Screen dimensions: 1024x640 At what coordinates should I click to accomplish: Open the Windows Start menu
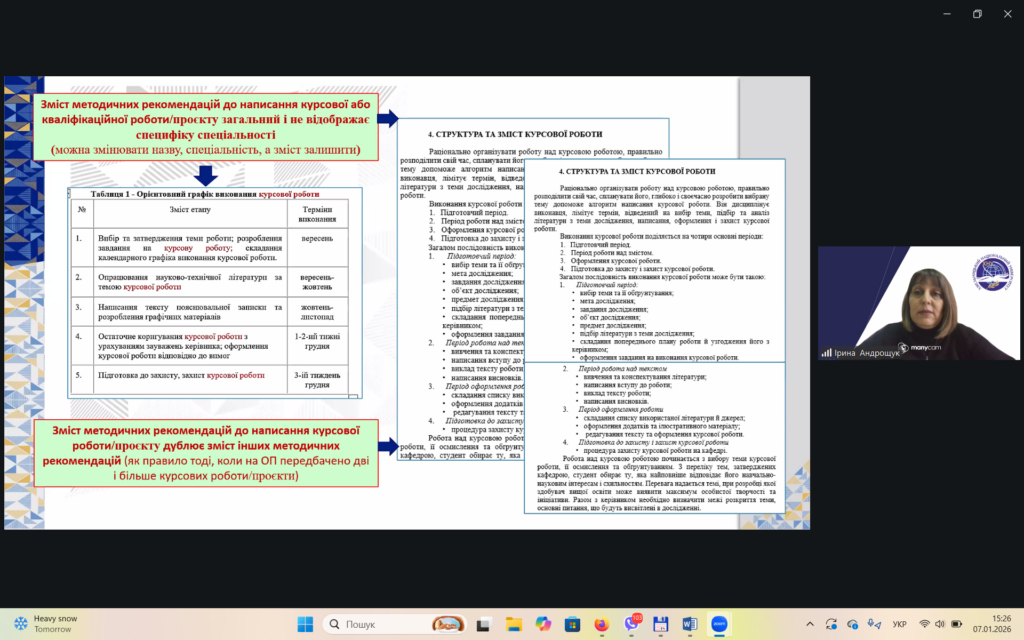tap(305, 624)
